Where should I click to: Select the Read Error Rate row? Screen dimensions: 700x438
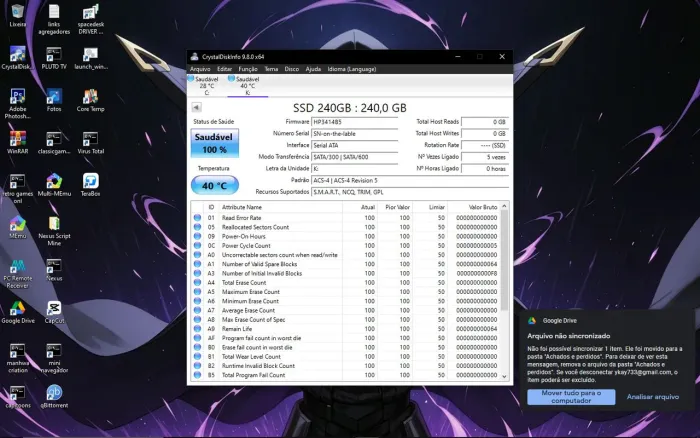coord(346,218)
